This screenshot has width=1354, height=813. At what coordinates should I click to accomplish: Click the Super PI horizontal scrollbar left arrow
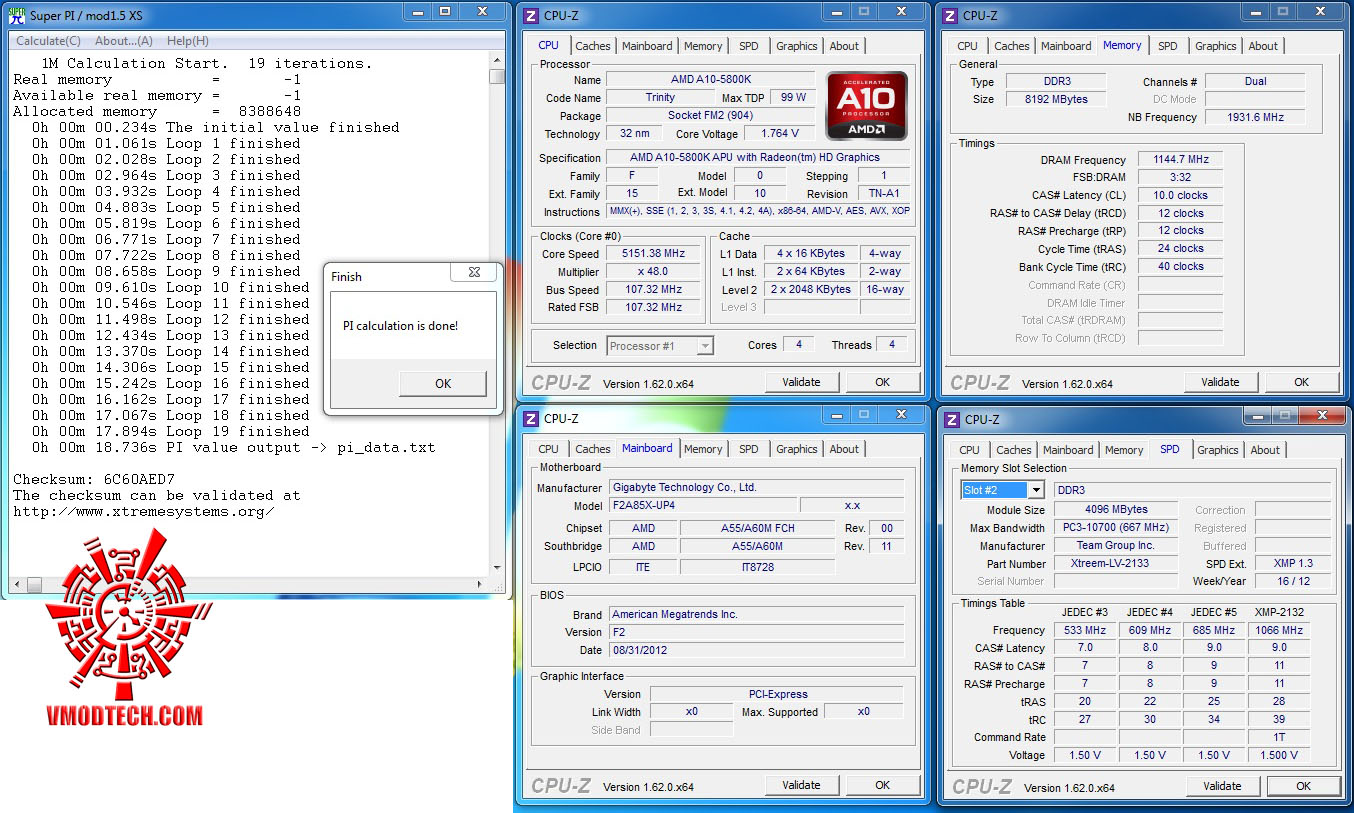[x=16, y=584]
